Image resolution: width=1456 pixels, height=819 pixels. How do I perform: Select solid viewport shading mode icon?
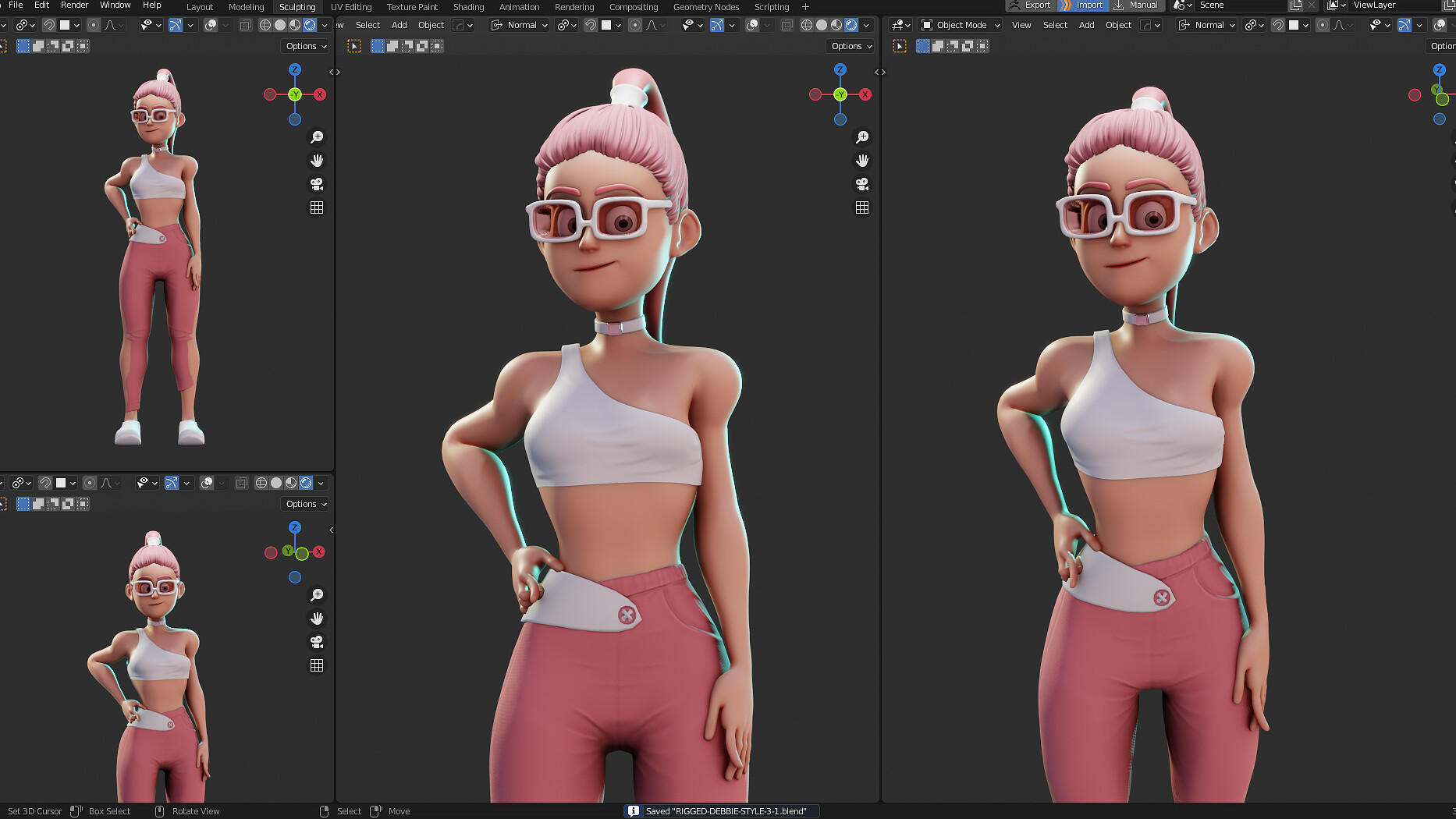tap(821, 24)
